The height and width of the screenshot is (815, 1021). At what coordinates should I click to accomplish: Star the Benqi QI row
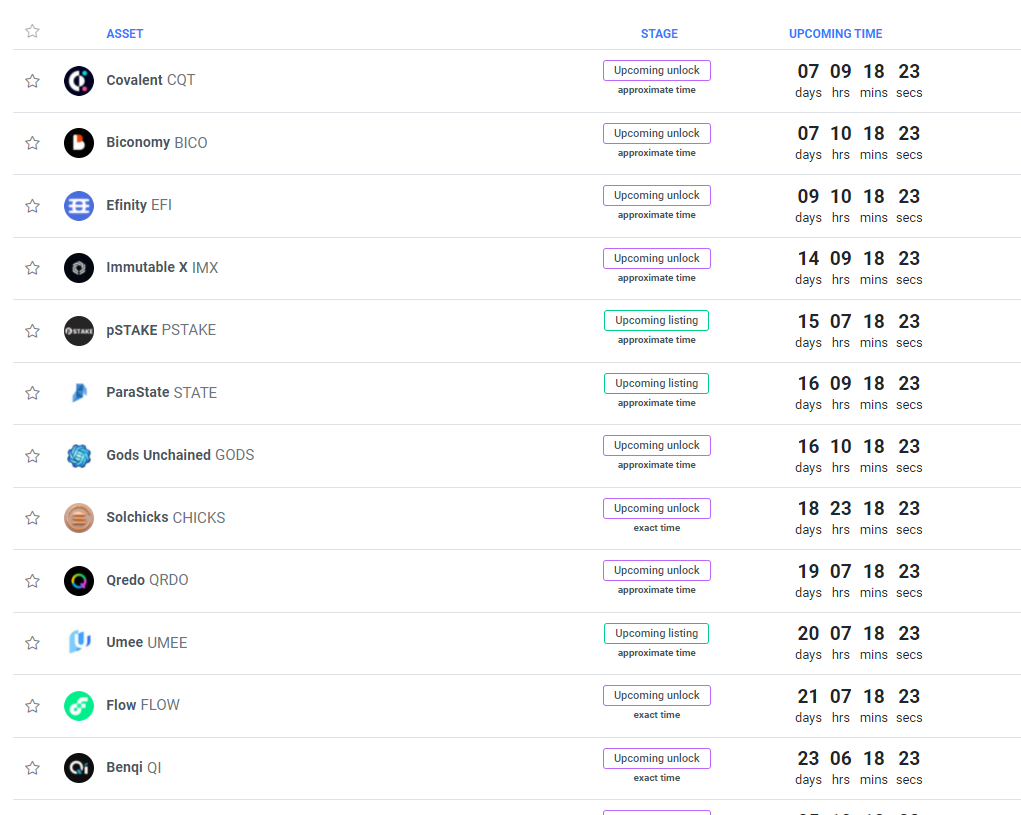33,768
